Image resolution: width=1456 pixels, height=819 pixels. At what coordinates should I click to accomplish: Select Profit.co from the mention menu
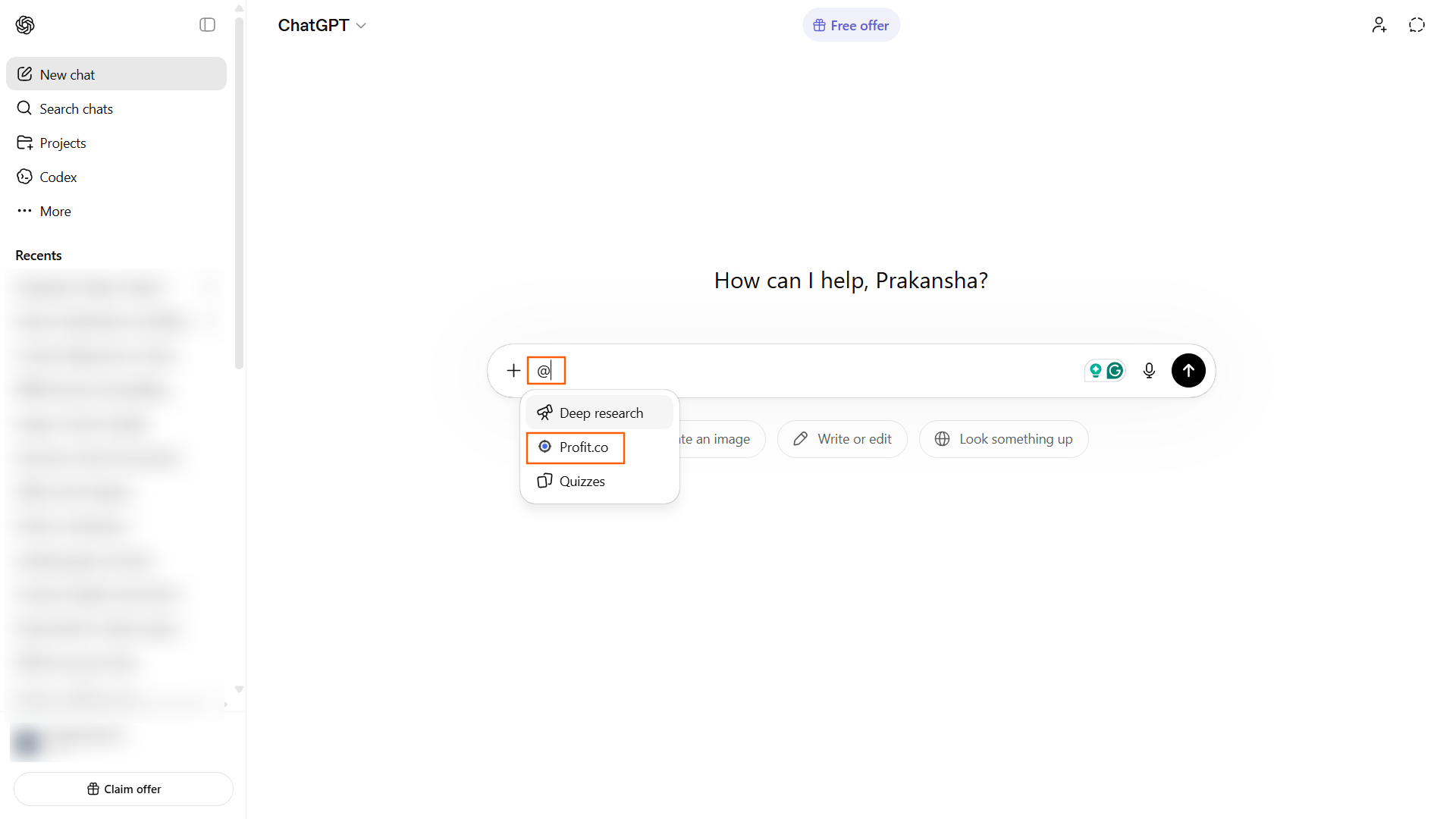(599, 447)
